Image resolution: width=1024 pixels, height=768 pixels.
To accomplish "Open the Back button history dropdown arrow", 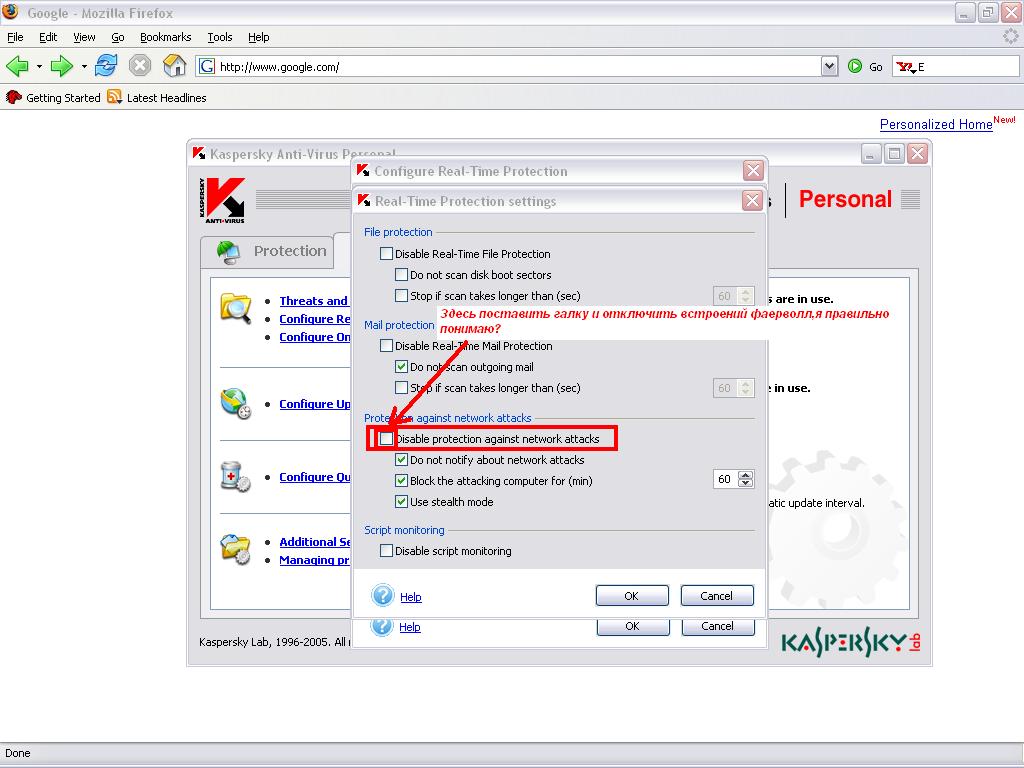I will click(x=39, y=66).
